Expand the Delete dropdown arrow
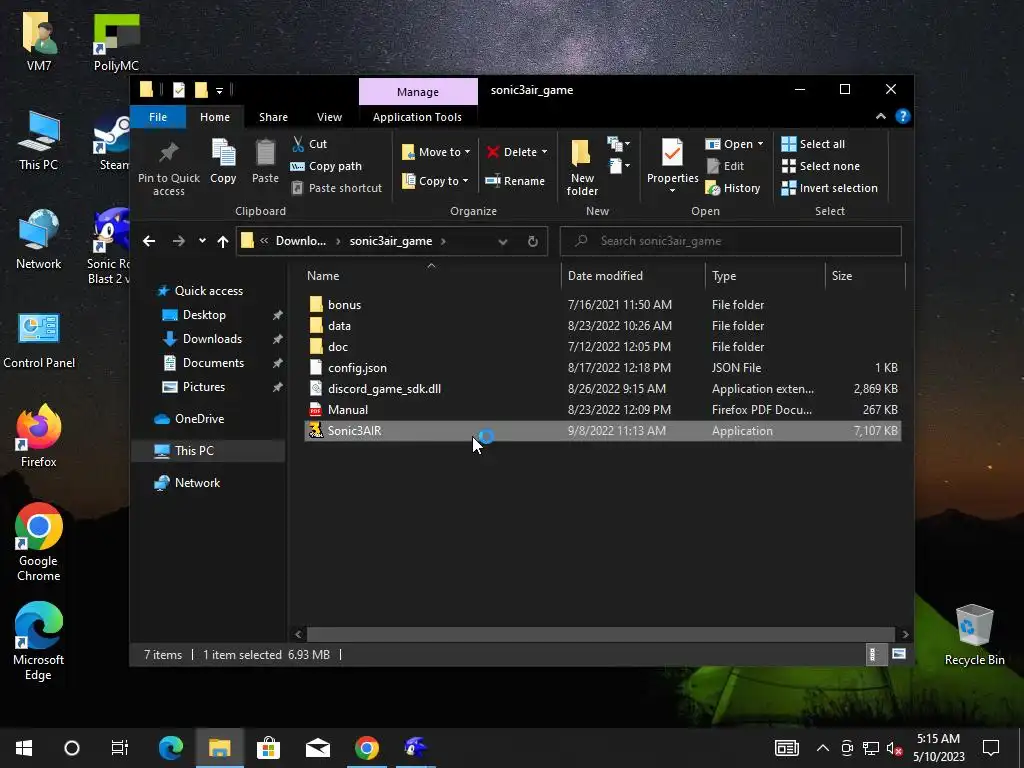The width and height of the screenshot is (1024, 768). click(544, 152)
